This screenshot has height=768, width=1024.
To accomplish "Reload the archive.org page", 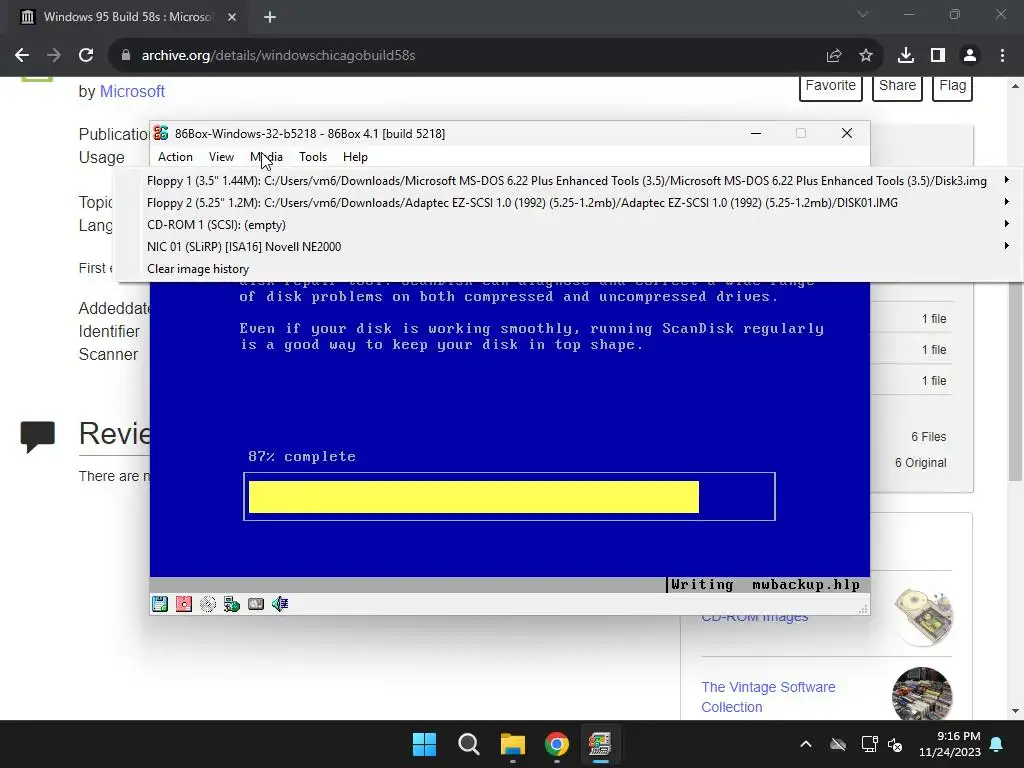I will tap(86, 56).
